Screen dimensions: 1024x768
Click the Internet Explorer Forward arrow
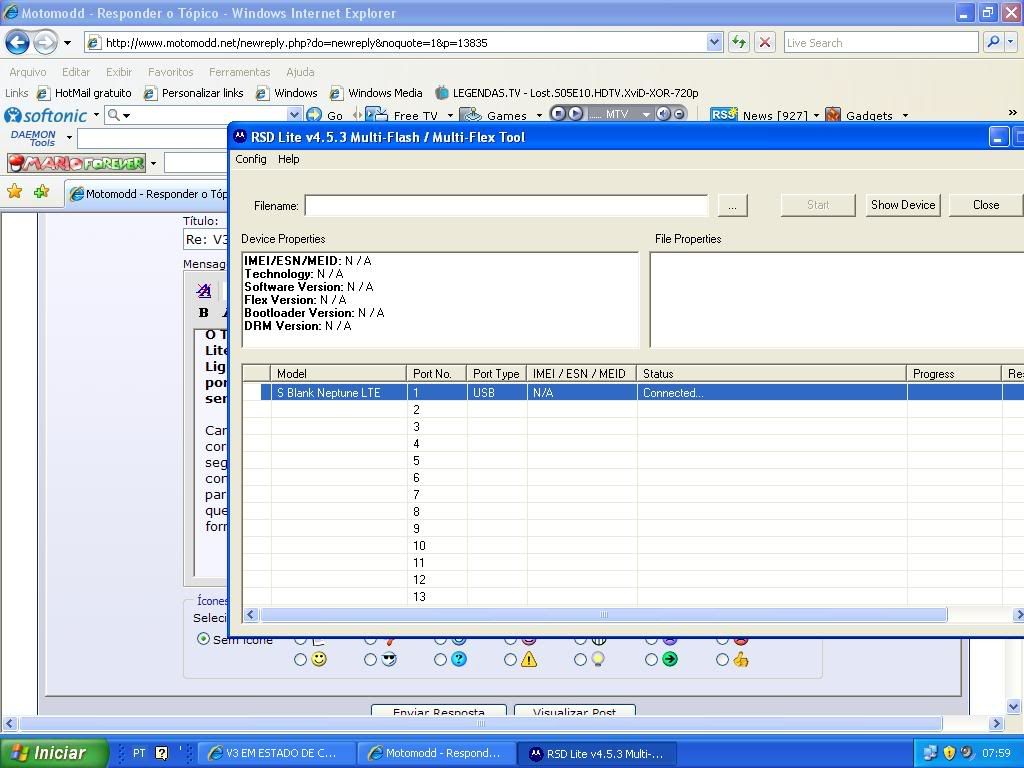(x=44, y=43)
